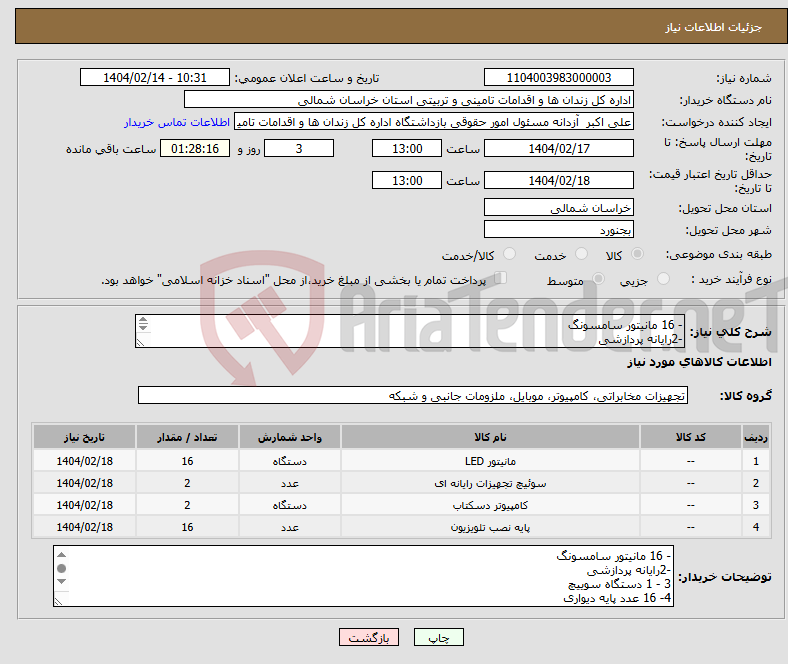
Task: Click the announcement date field 1404/02/14 - 10:31
Action: point(155,77)
